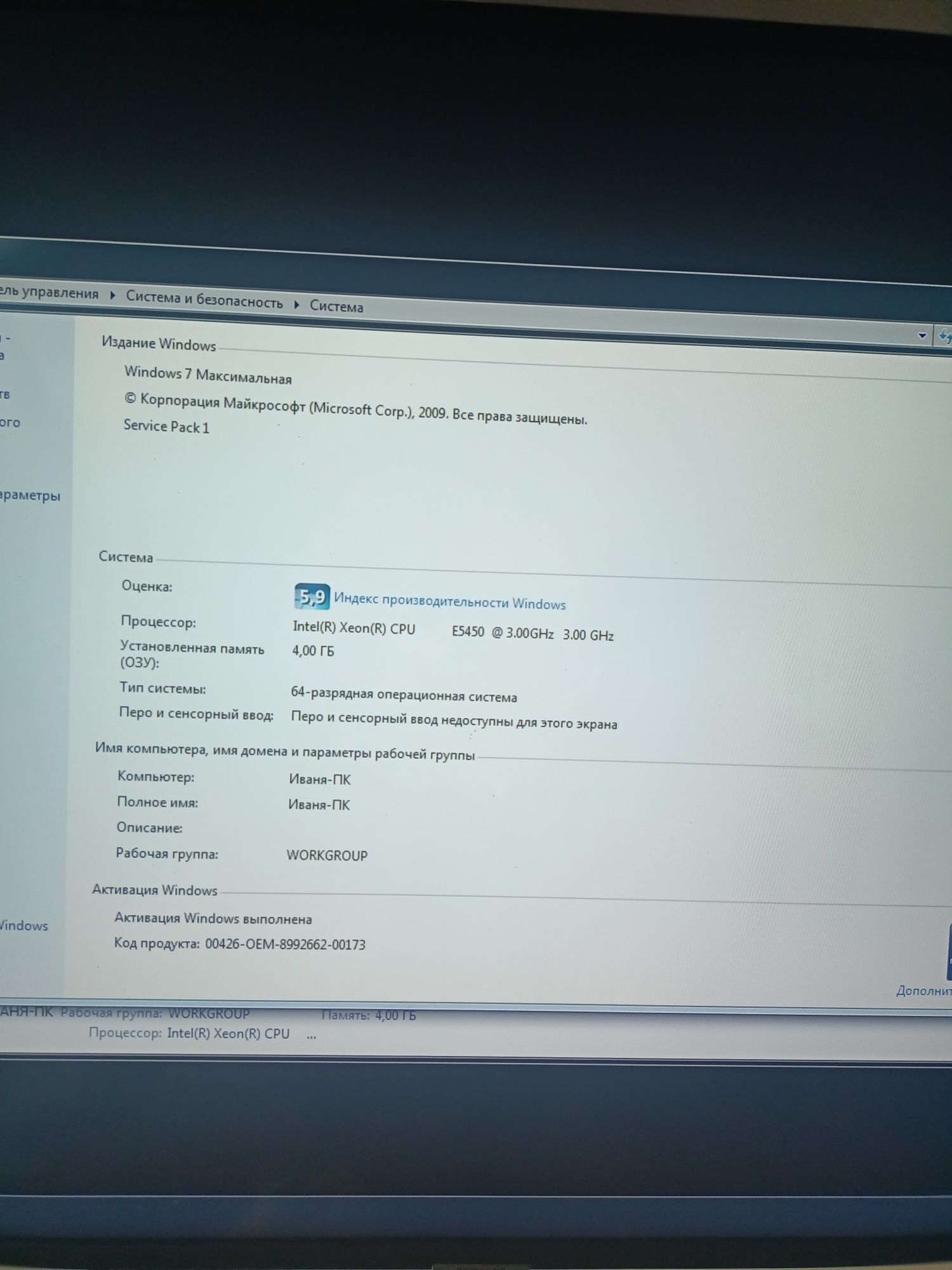Select 'Windows 7 Максимальная' edition text

tap(208, 375)
